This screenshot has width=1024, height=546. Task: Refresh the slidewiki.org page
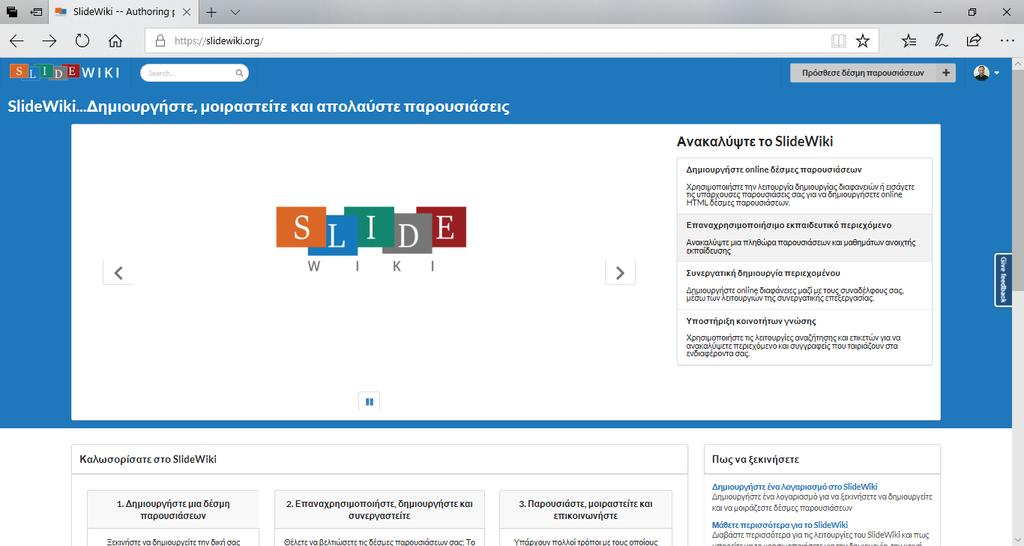pos(82,41)
